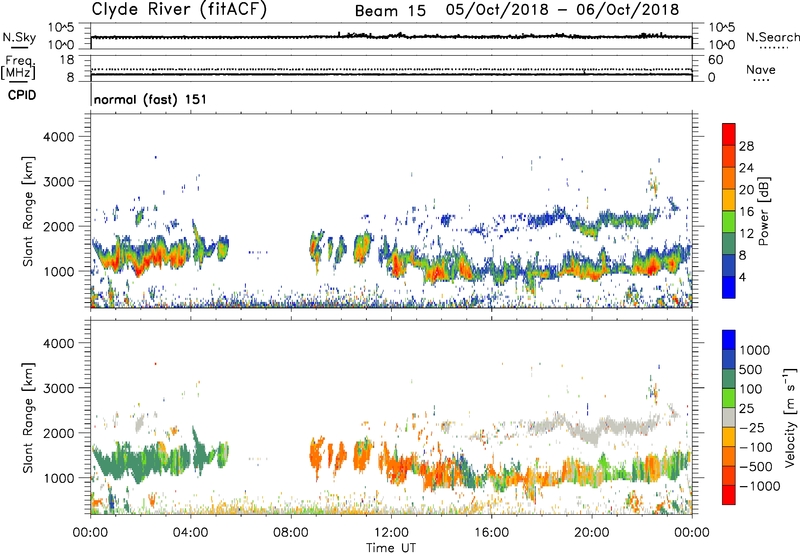Click the '3000' tick on velocity panel axis

point(59,388)
